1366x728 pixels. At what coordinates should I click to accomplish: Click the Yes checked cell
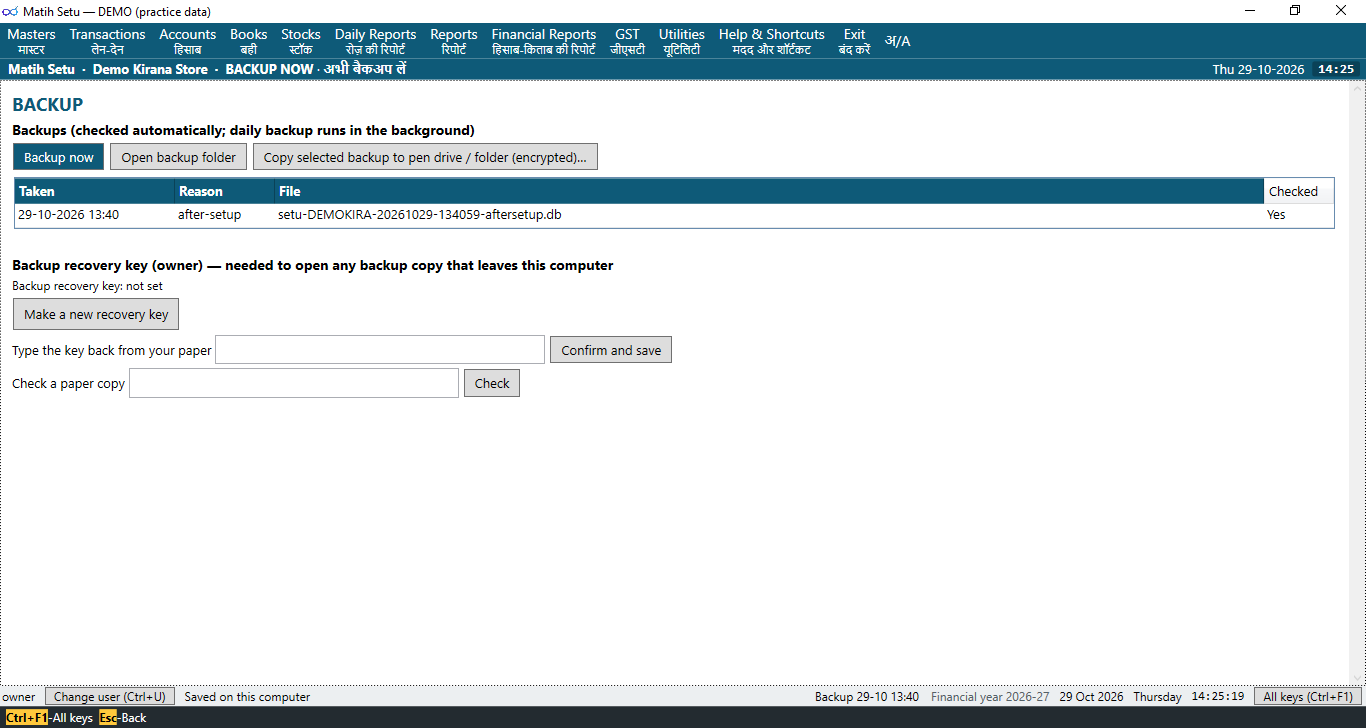pyautogui.click(x=1276, y=215)
